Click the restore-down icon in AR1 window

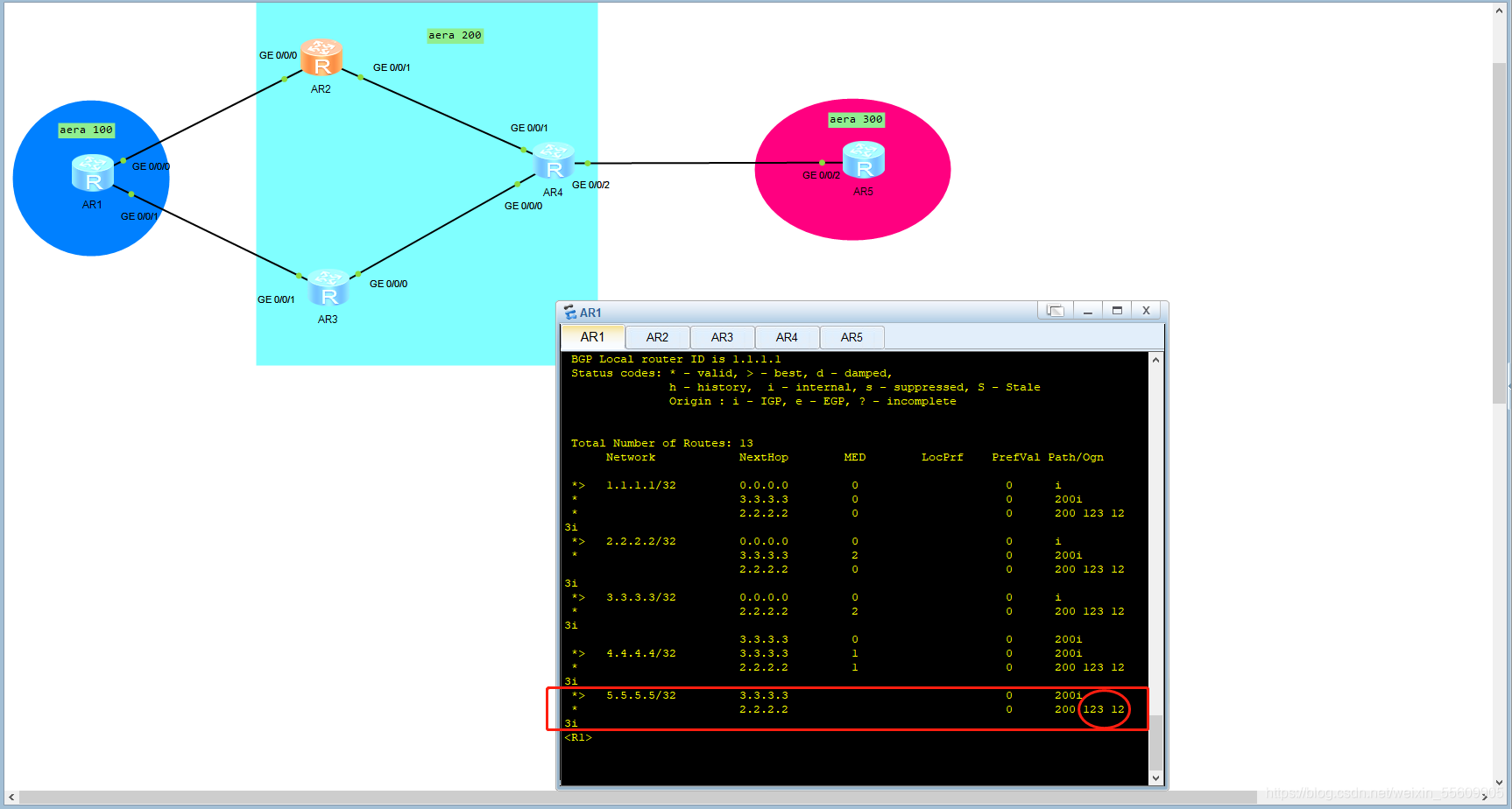pyautogui.click(x=1056, y=311)
